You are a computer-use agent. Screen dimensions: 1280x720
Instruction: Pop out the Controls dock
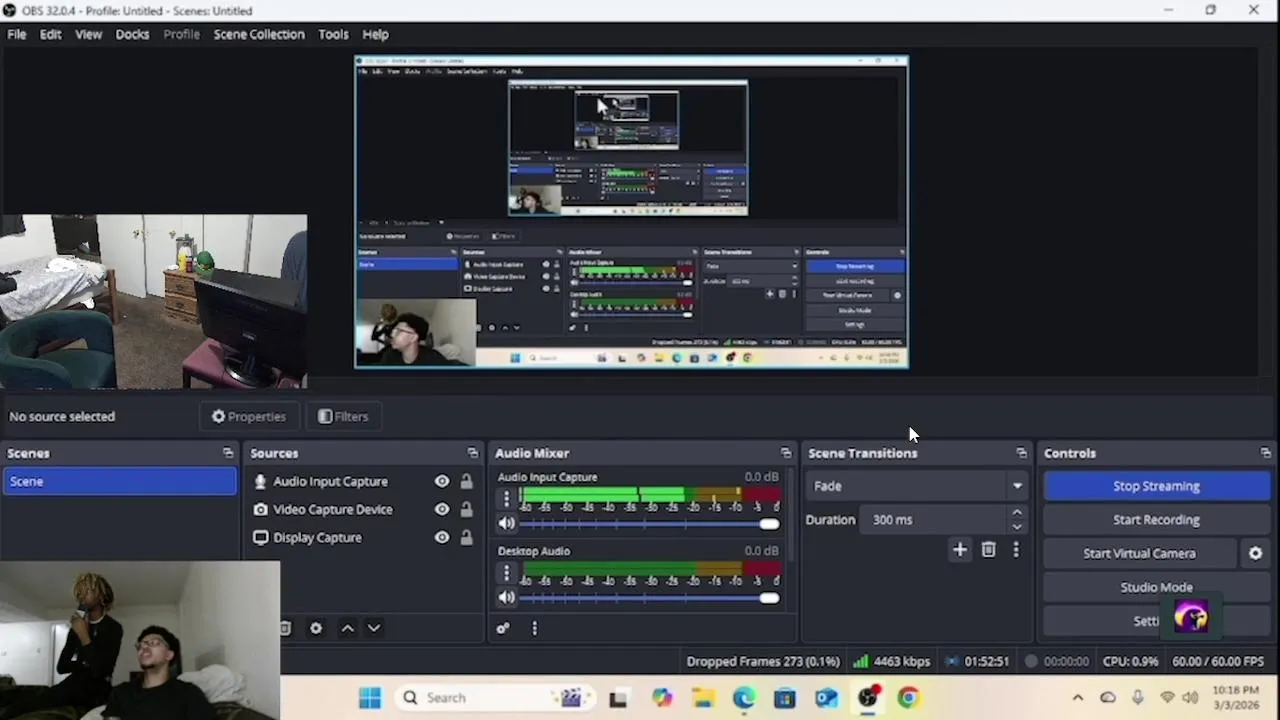click(1265, 453)
